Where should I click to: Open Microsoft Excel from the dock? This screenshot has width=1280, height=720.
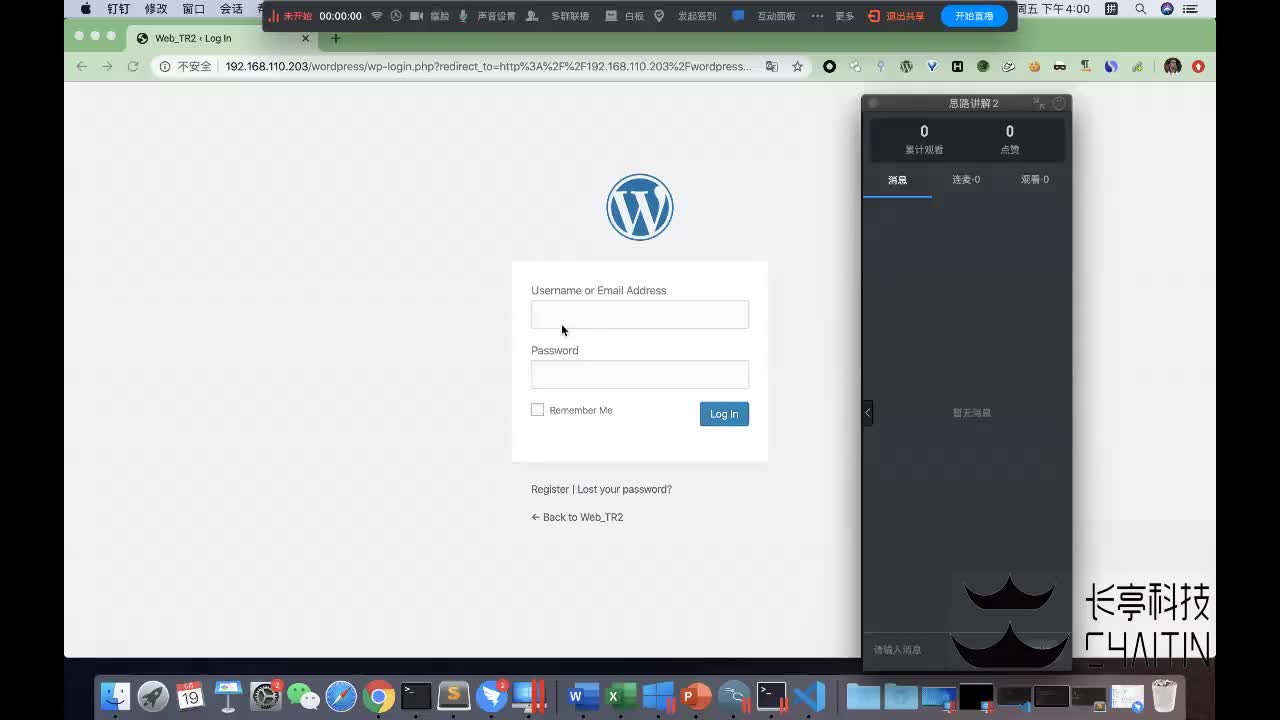coord(621,696)
